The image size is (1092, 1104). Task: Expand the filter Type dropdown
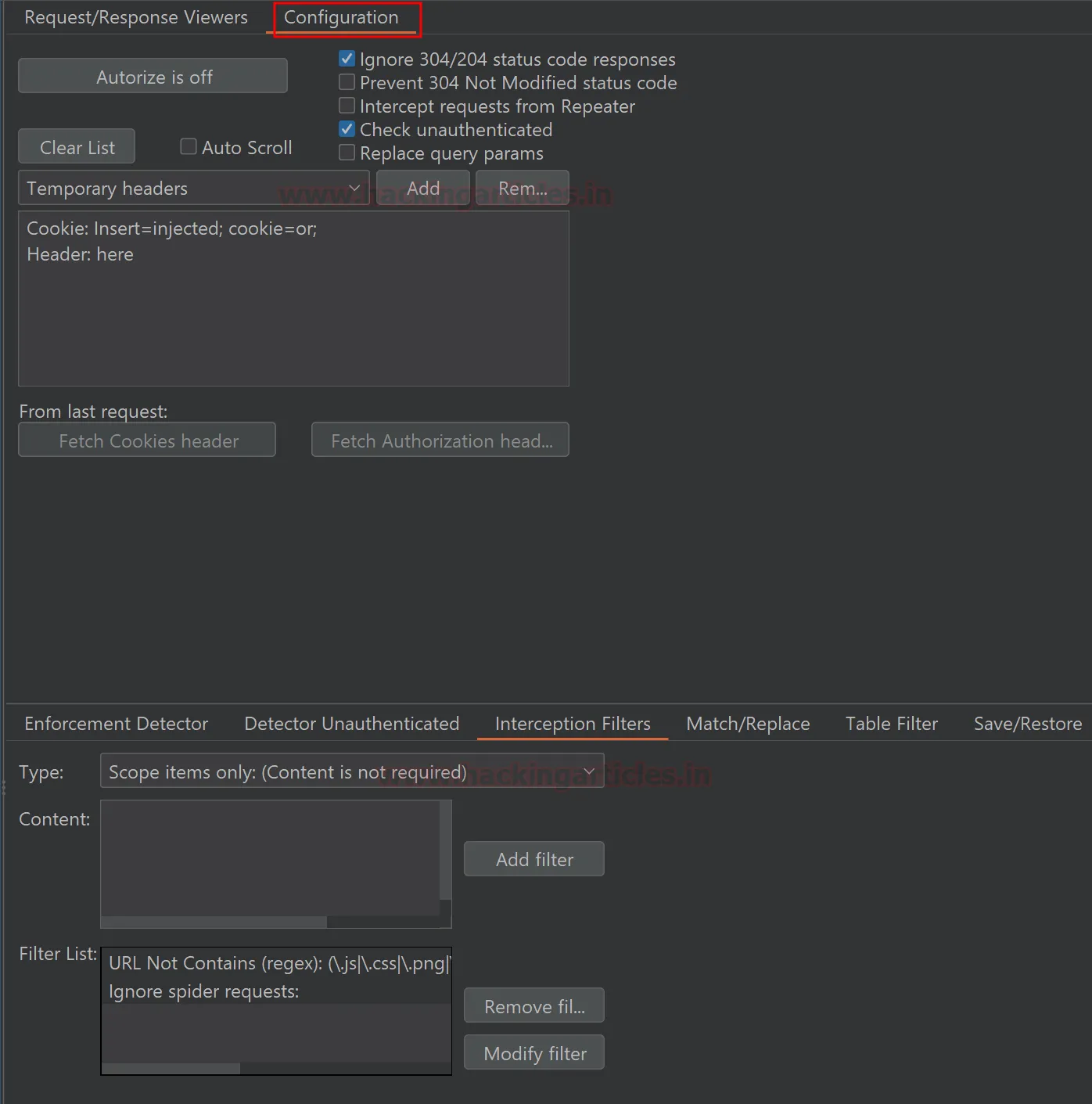pos(352,771)
